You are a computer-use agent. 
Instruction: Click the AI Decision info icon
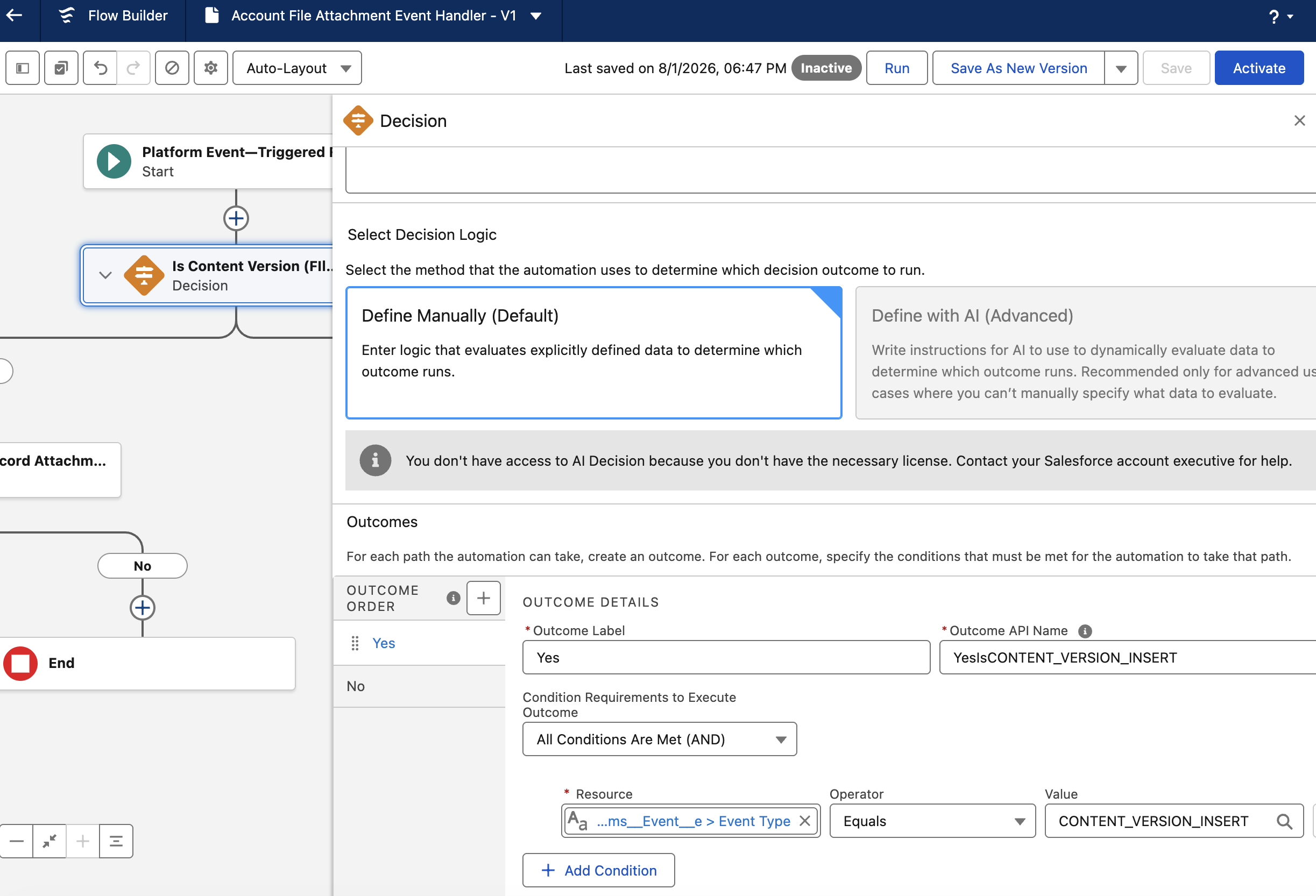tap(376, 460)
